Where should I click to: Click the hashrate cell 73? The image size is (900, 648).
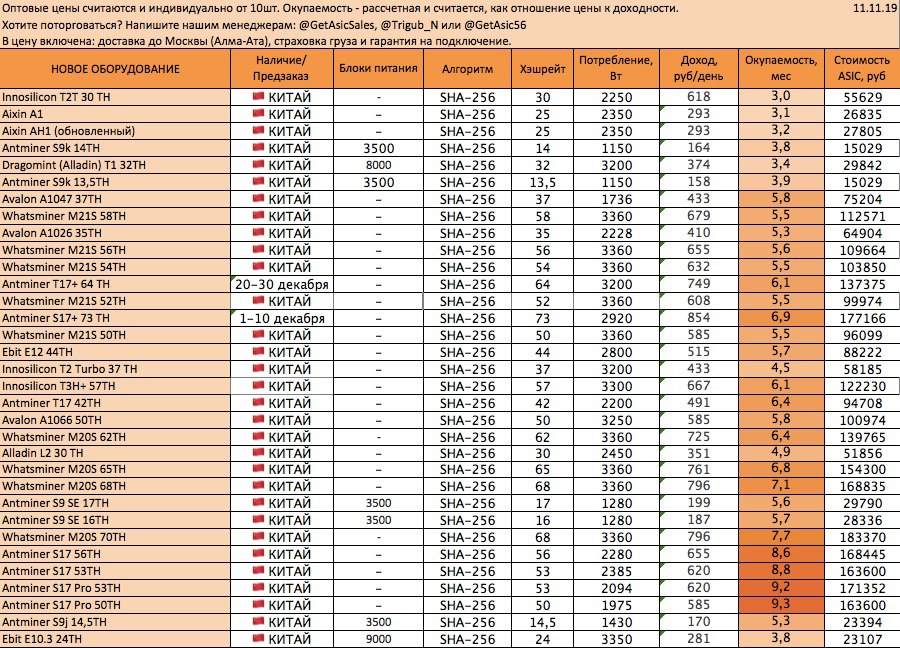(x=542, y=318)
